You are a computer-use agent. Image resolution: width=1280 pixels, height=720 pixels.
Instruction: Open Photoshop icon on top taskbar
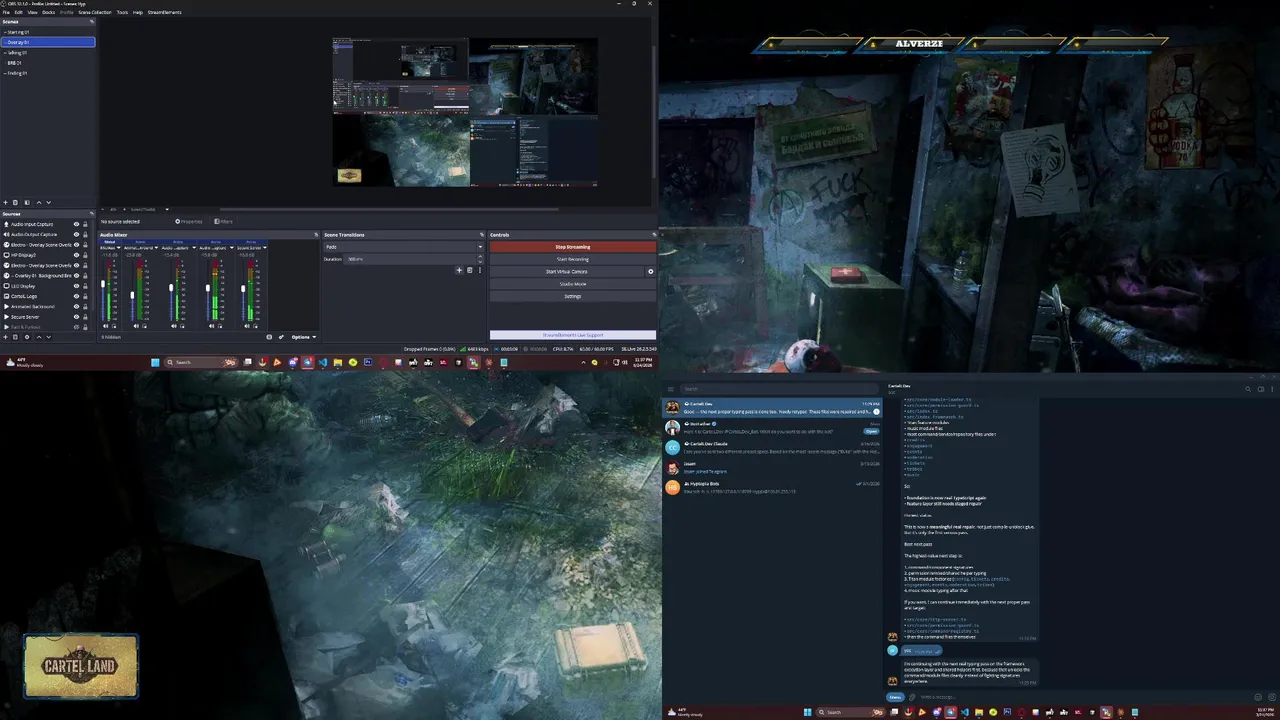click(x=368, y=362)
